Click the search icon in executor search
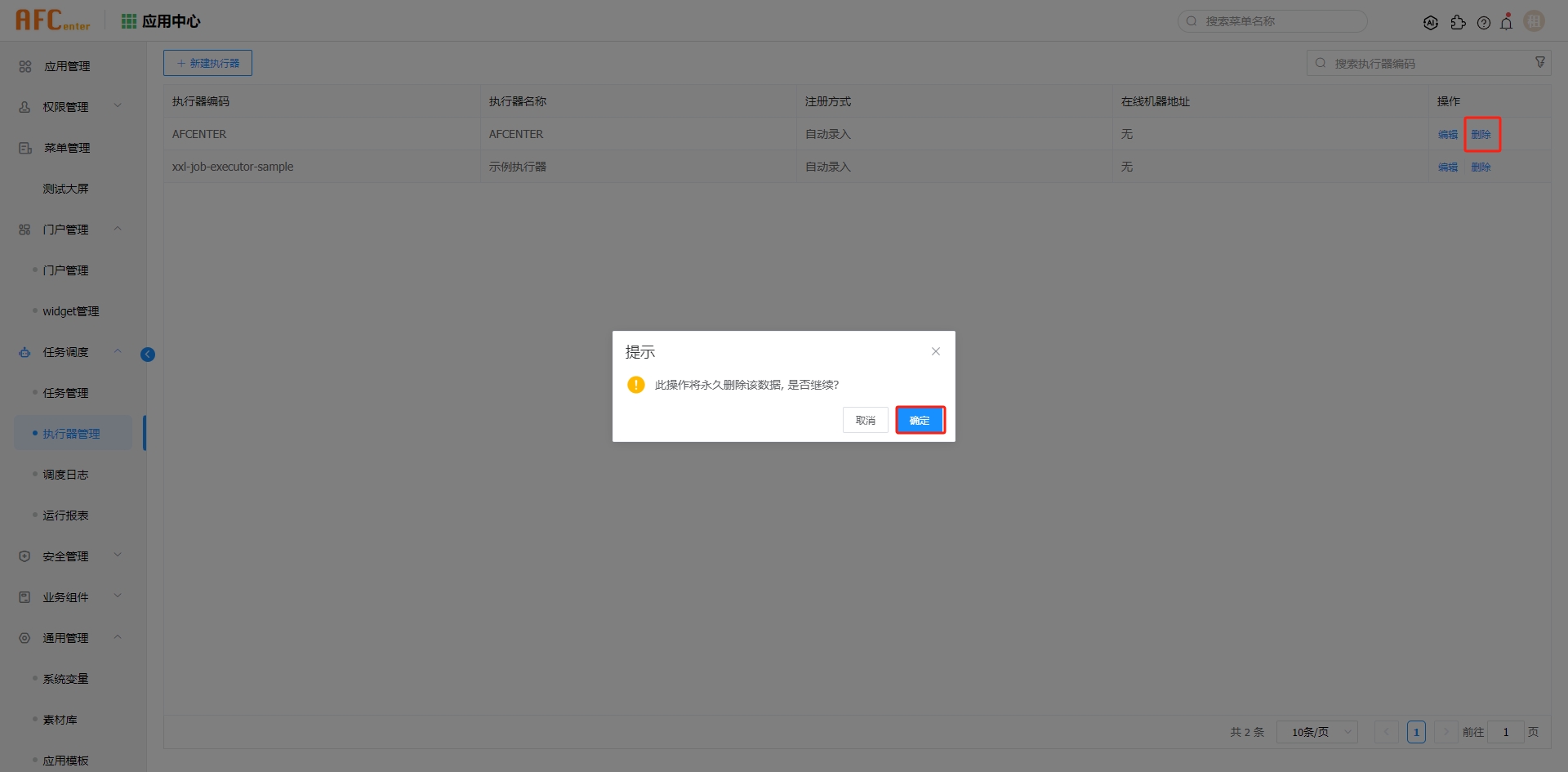Screen dimensions: 1568x772 (1321, 63)
